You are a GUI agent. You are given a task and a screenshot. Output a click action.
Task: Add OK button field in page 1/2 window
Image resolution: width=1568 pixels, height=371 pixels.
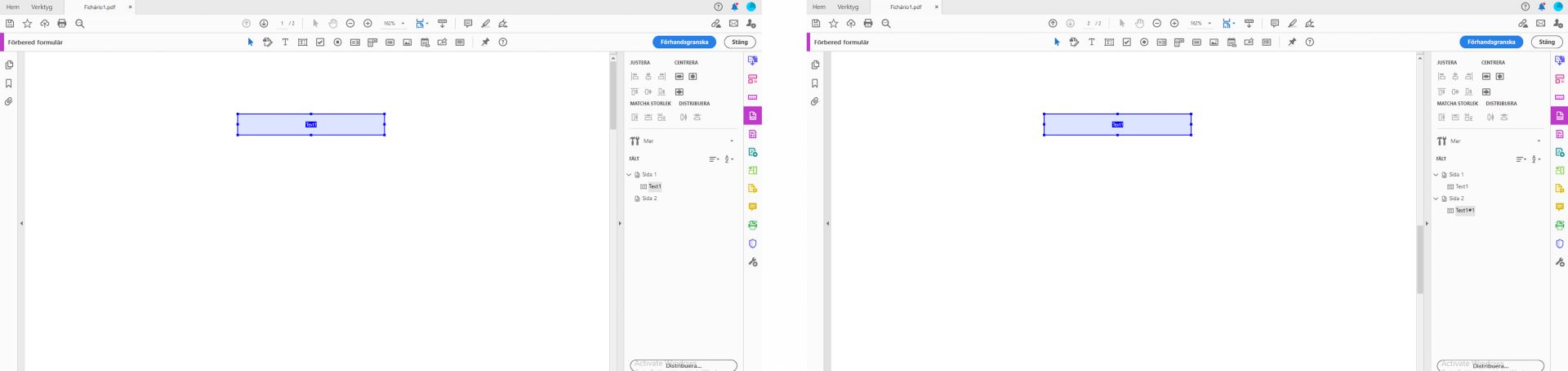coord(390,42)
